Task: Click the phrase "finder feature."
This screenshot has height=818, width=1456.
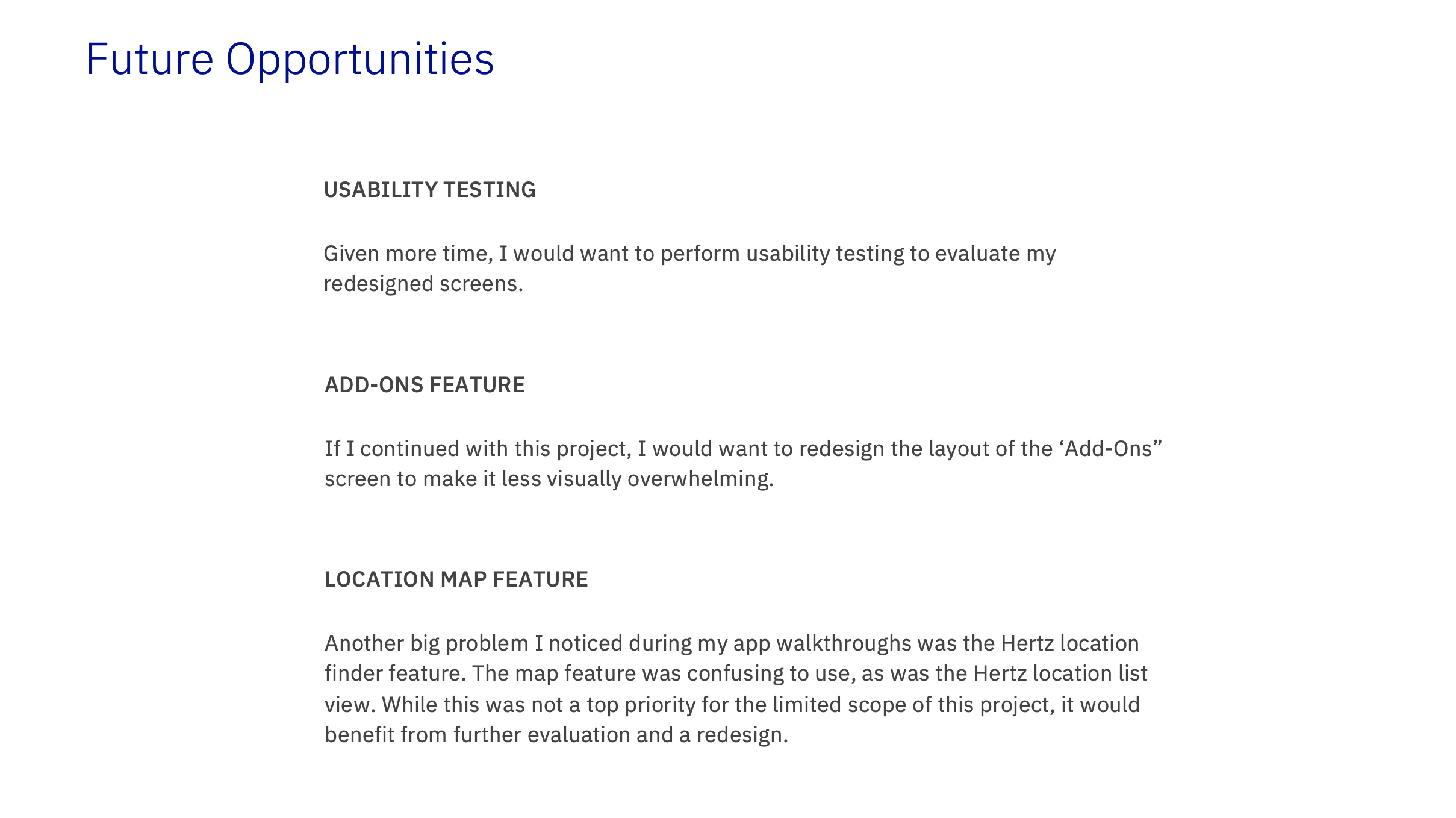Action: click(x=396, y=673)
